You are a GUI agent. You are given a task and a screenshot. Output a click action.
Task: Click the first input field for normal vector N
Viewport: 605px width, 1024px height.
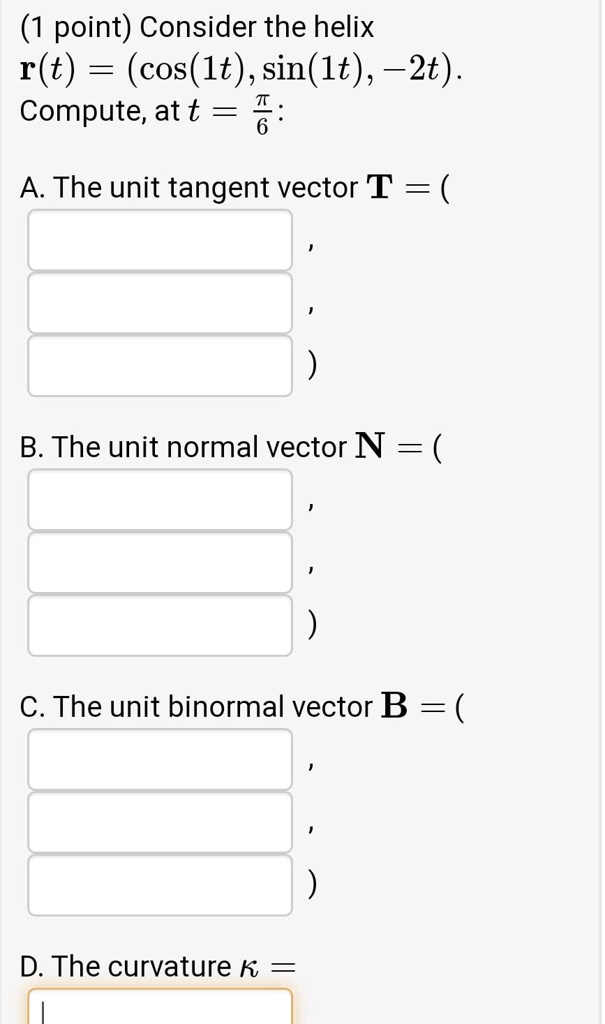pyautogui.click(x=160, y=500)
